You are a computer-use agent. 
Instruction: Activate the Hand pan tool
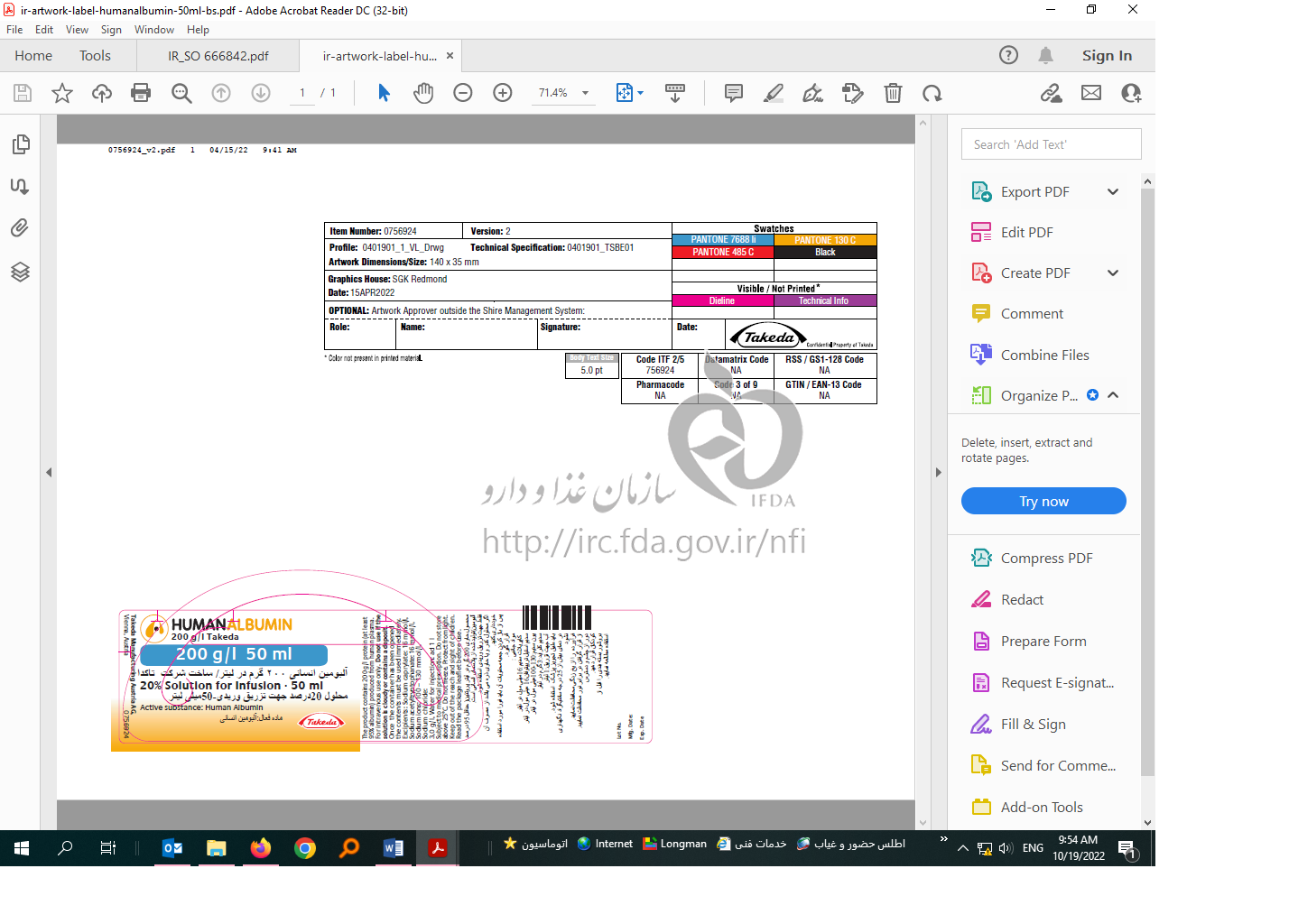point(423,93)
